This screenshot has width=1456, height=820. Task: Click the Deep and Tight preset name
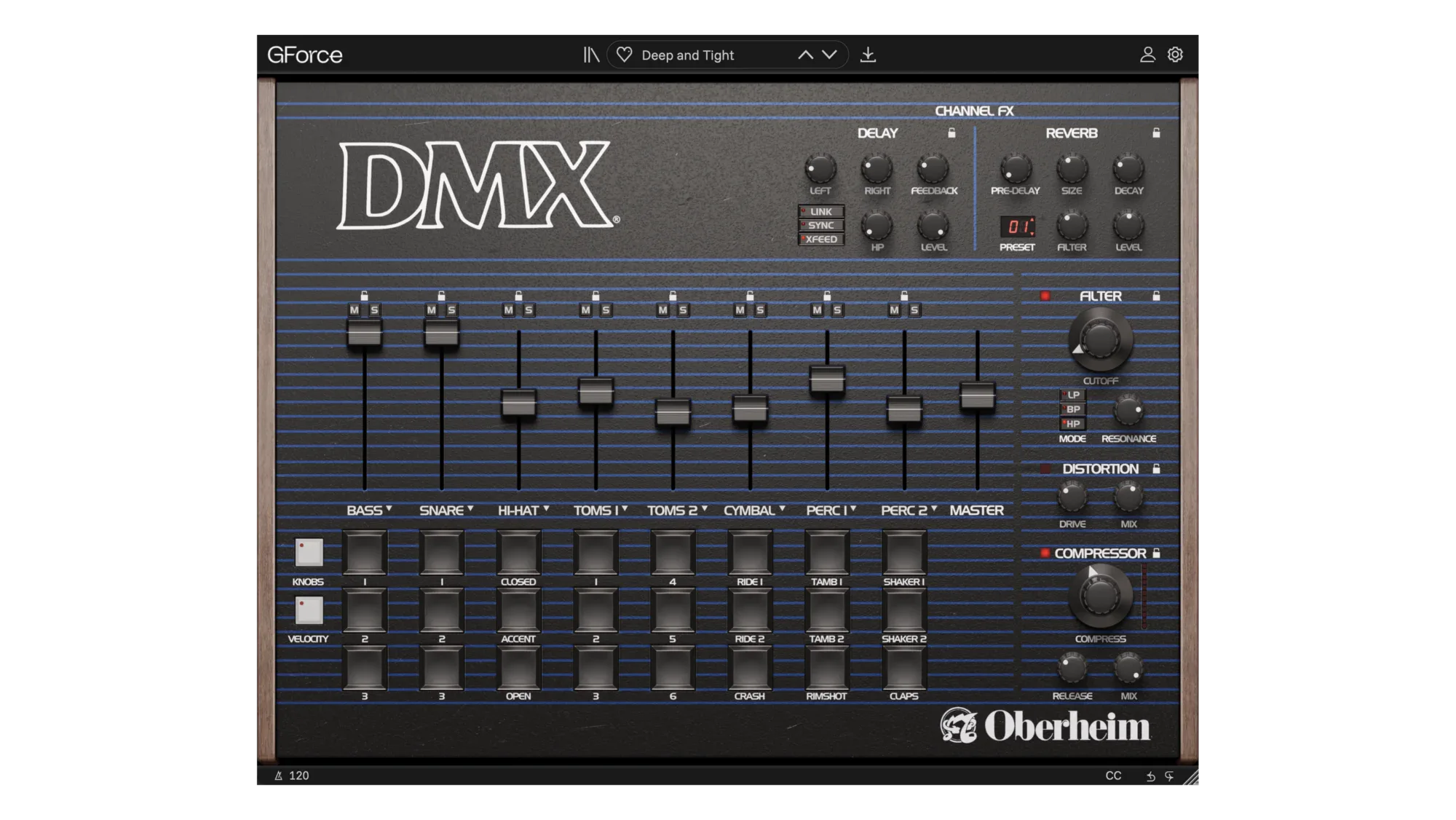687,55
